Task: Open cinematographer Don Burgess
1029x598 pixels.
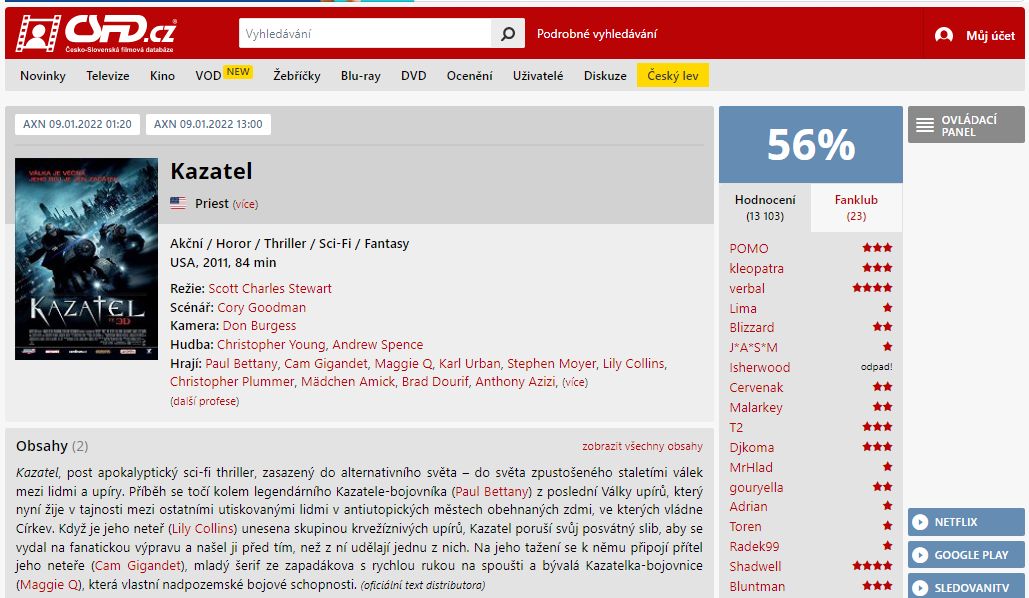Action: (x=259, y=326)
